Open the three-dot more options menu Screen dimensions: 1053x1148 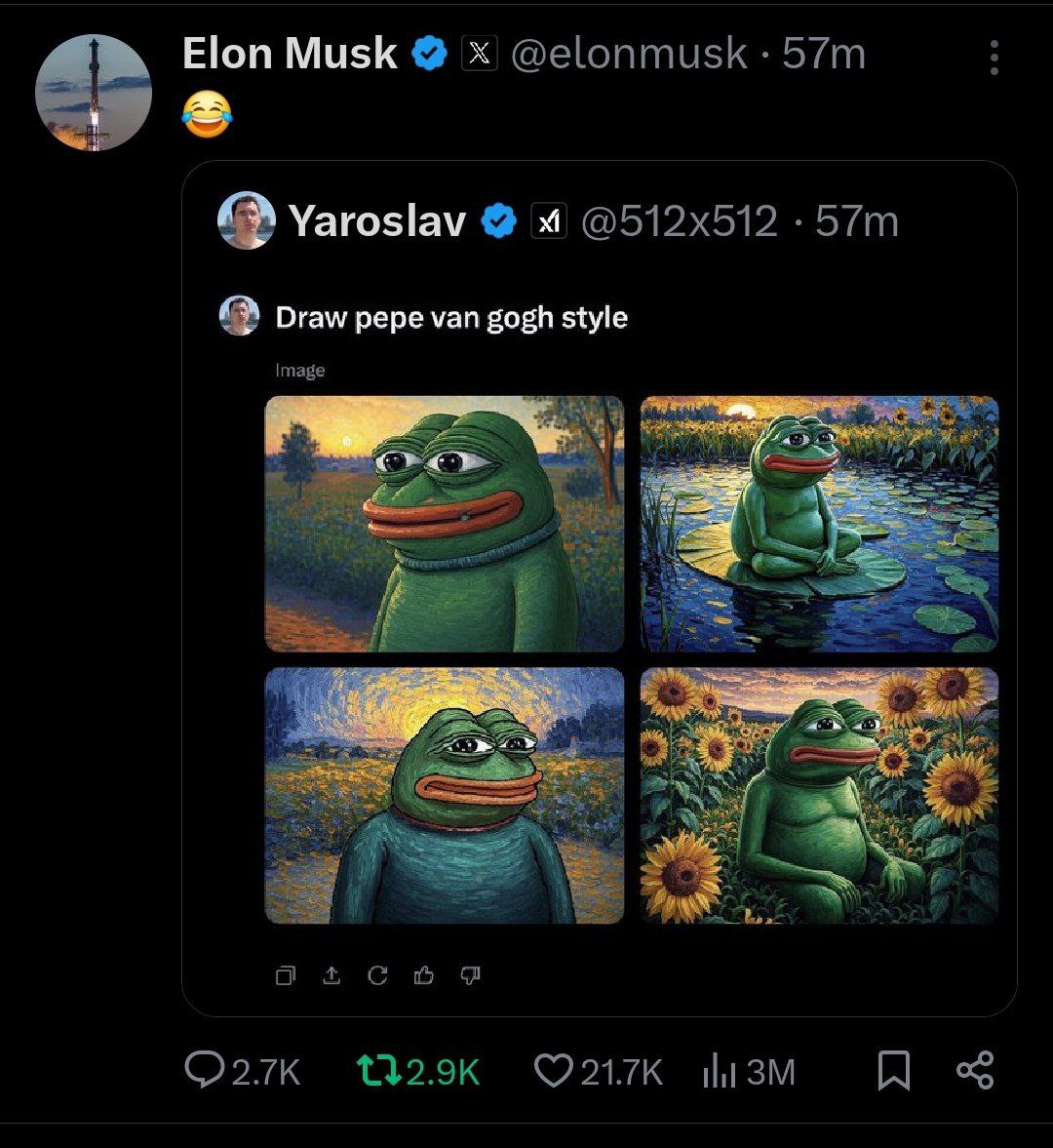[x=994, y=58]
